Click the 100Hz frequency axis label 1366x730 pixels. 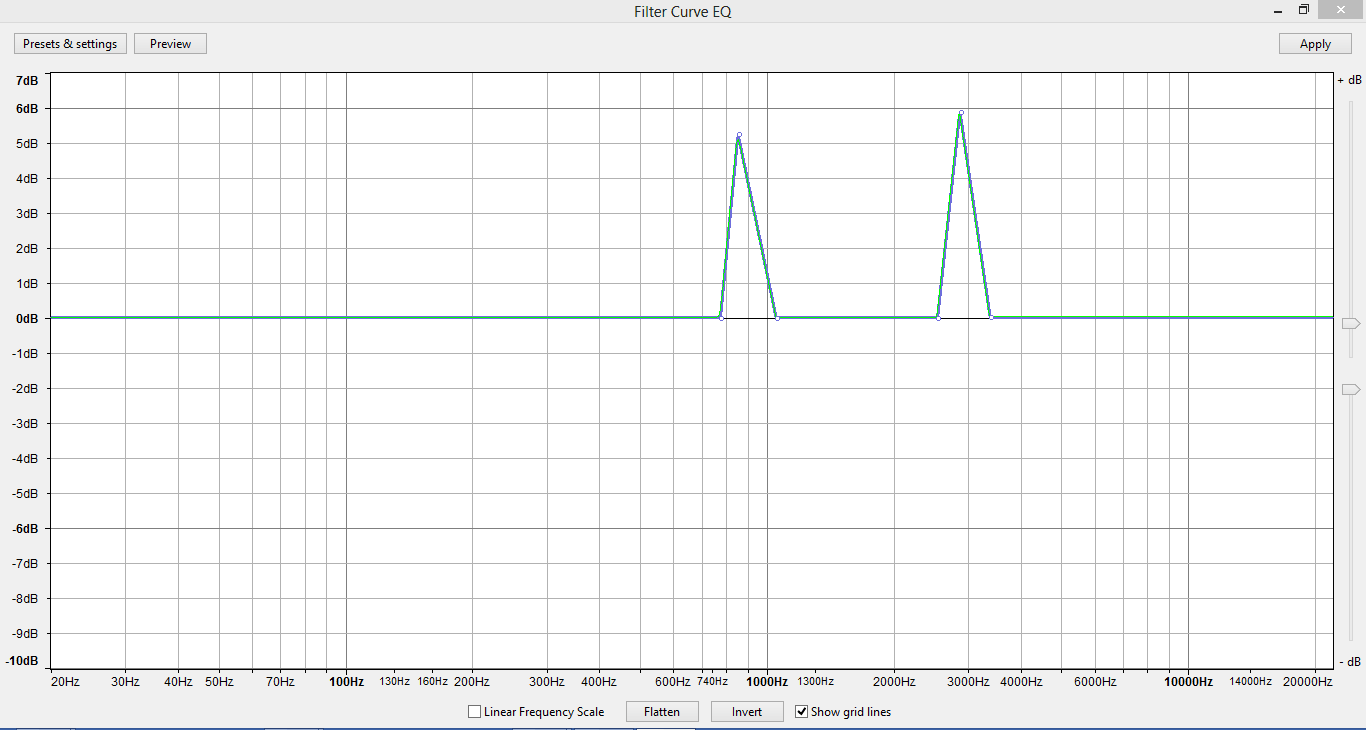tap(346, 682)
